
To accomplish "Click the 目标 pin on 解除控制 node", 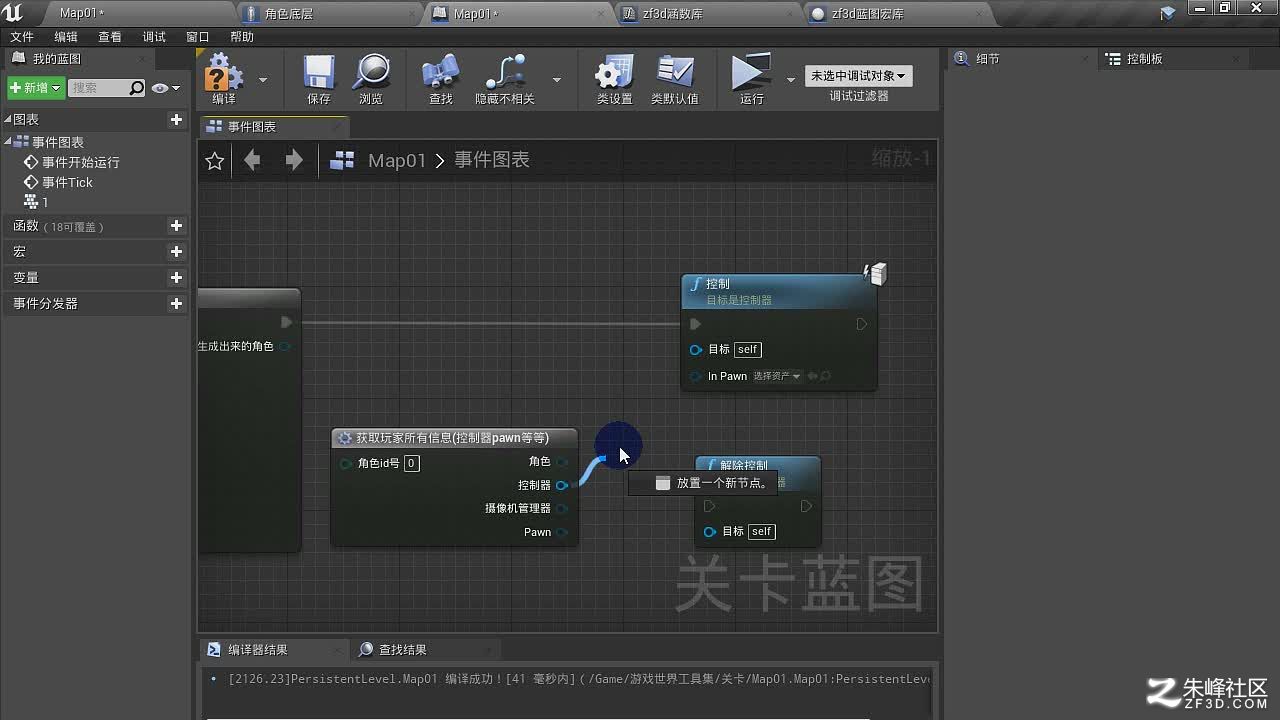I will (709, 531).
